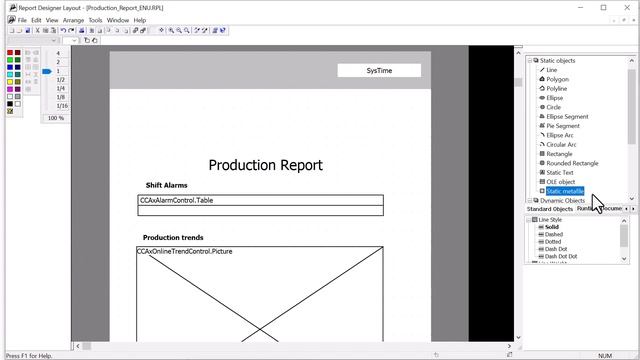Image resolution: width=640 pixels, height=360 pixels.
Task: Pick the magenta color swatch
Action: 10,89
